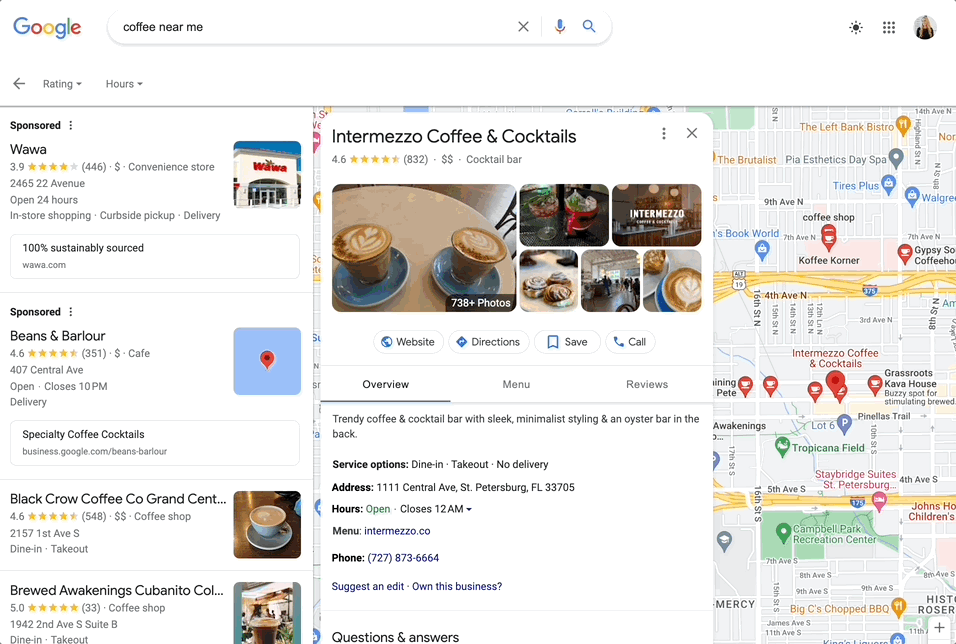Start voice search with microphone icon
This screenshot has width=956, height=644.
click(x=560, y=27)
